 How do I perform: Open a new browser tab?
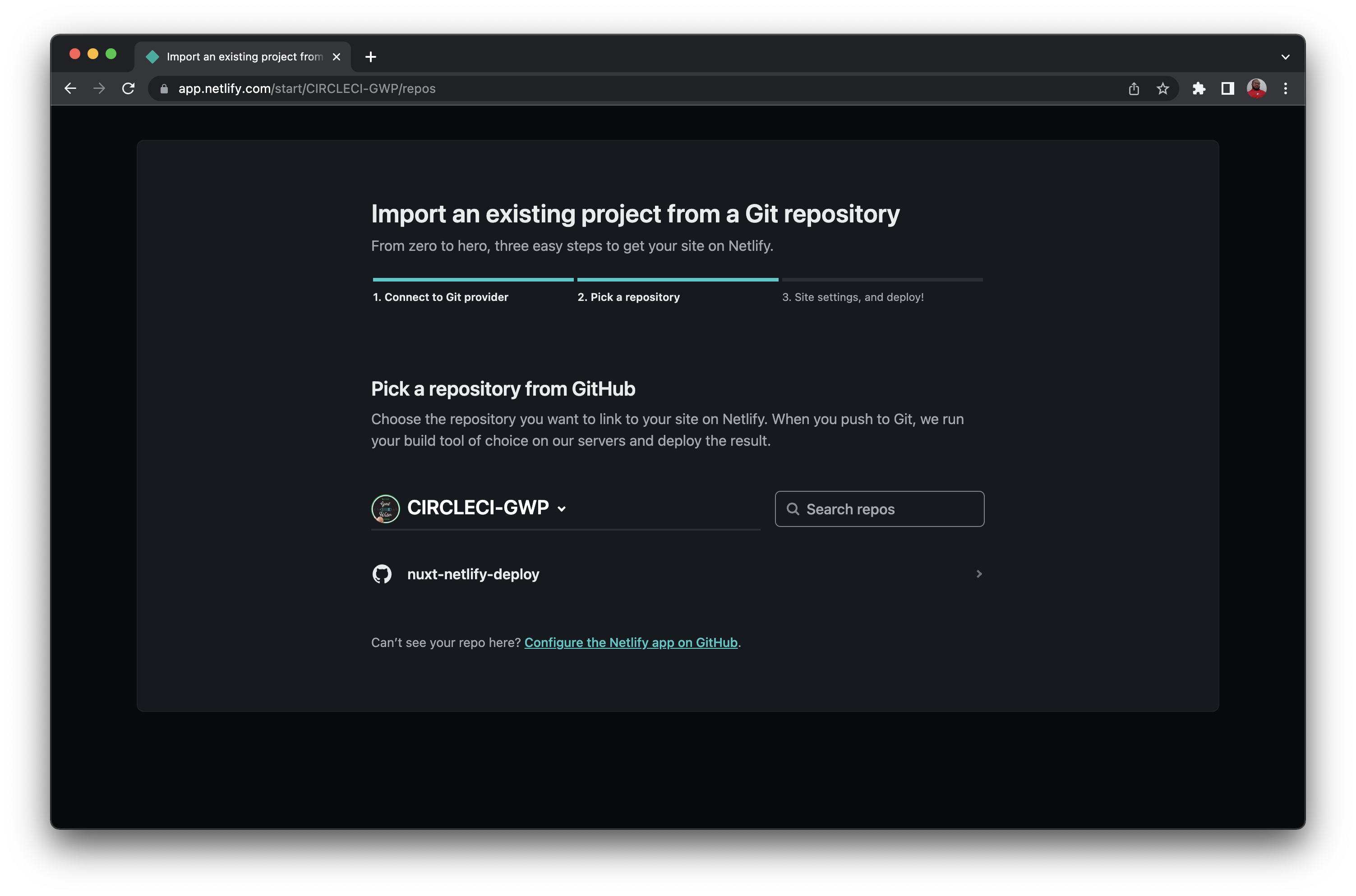(371, 56)
